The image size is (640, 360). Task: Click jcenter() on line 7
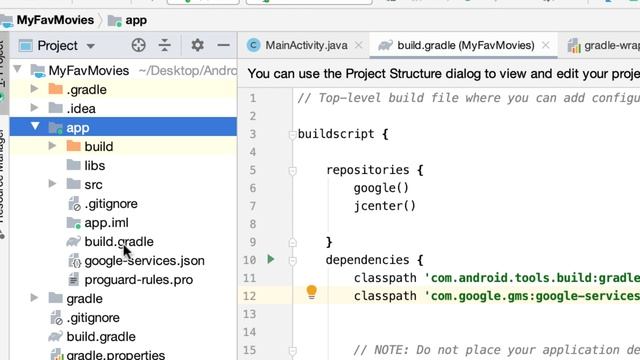click(x=384, y=206)
